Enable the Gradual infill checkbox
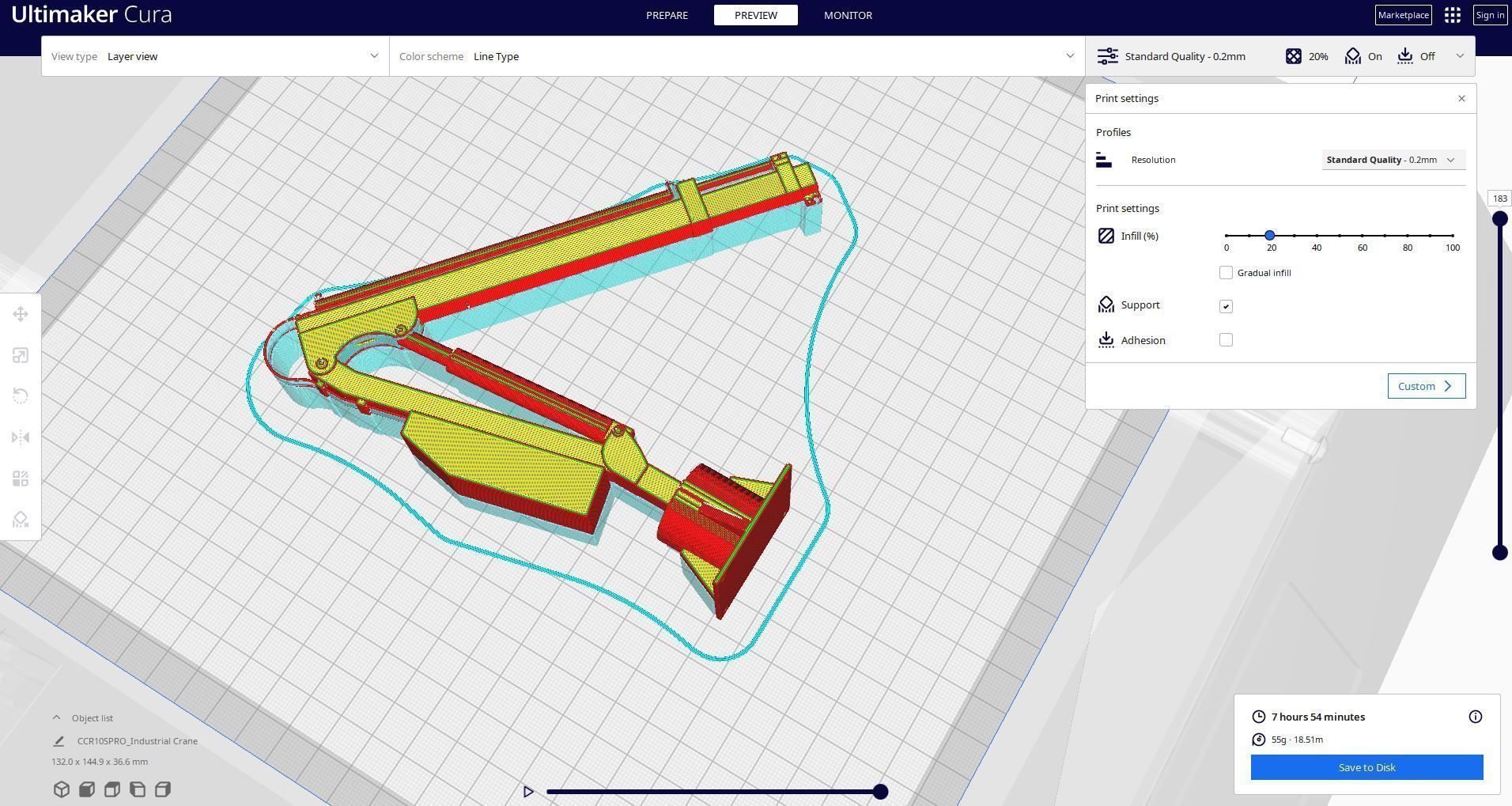This screenshot has width=1512, height=806. 1226,273
